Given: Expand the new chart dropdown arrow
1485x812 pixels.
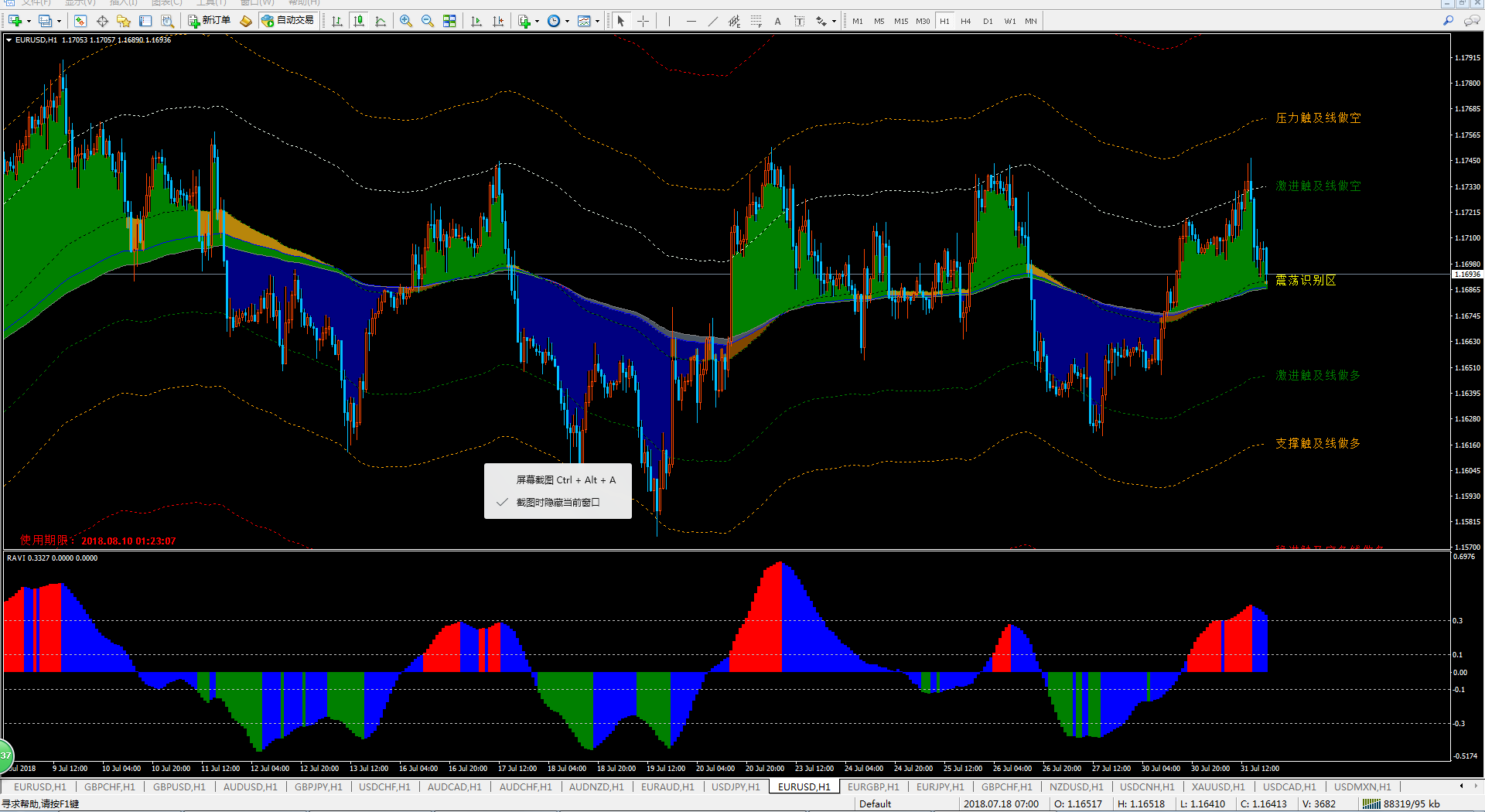Looking at the screenshot, I should coord(29,21).
